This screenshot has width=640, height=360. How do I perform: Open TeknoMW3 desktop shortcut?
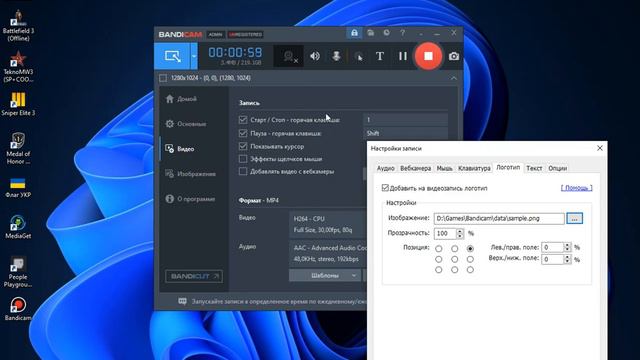[x=18, y=67]
